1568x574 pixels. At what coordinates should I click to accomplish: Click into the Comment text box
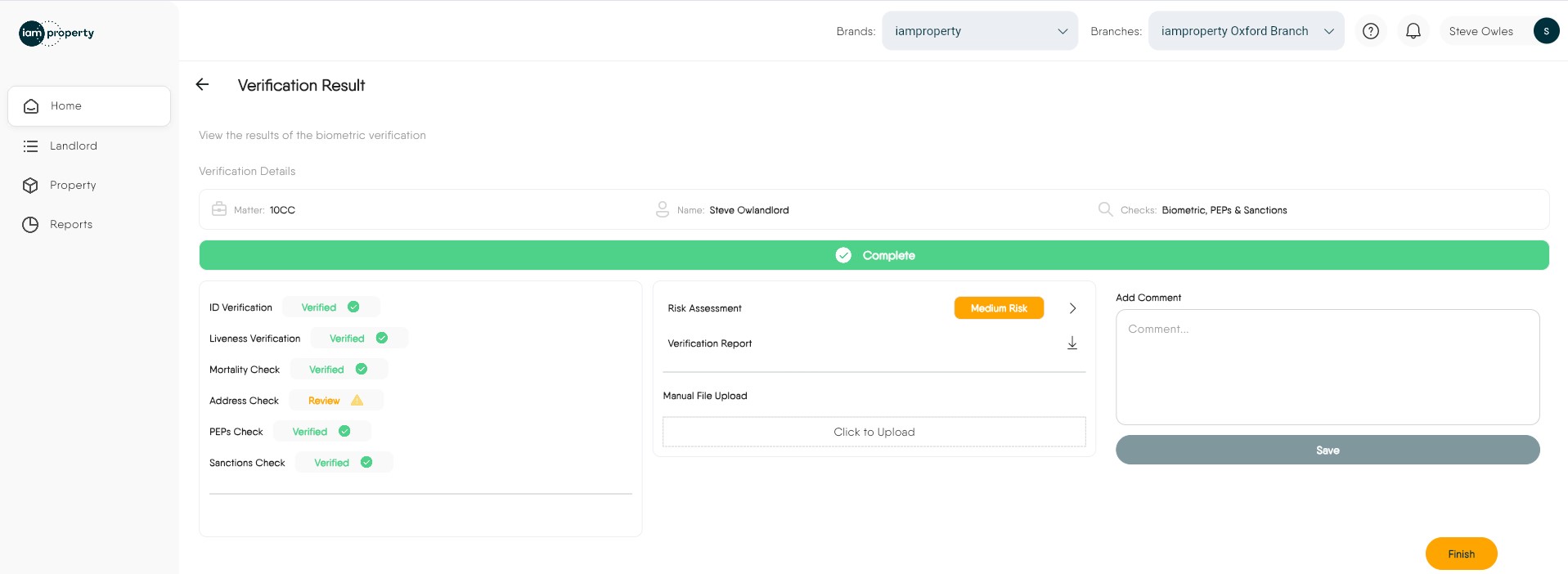1327,366
